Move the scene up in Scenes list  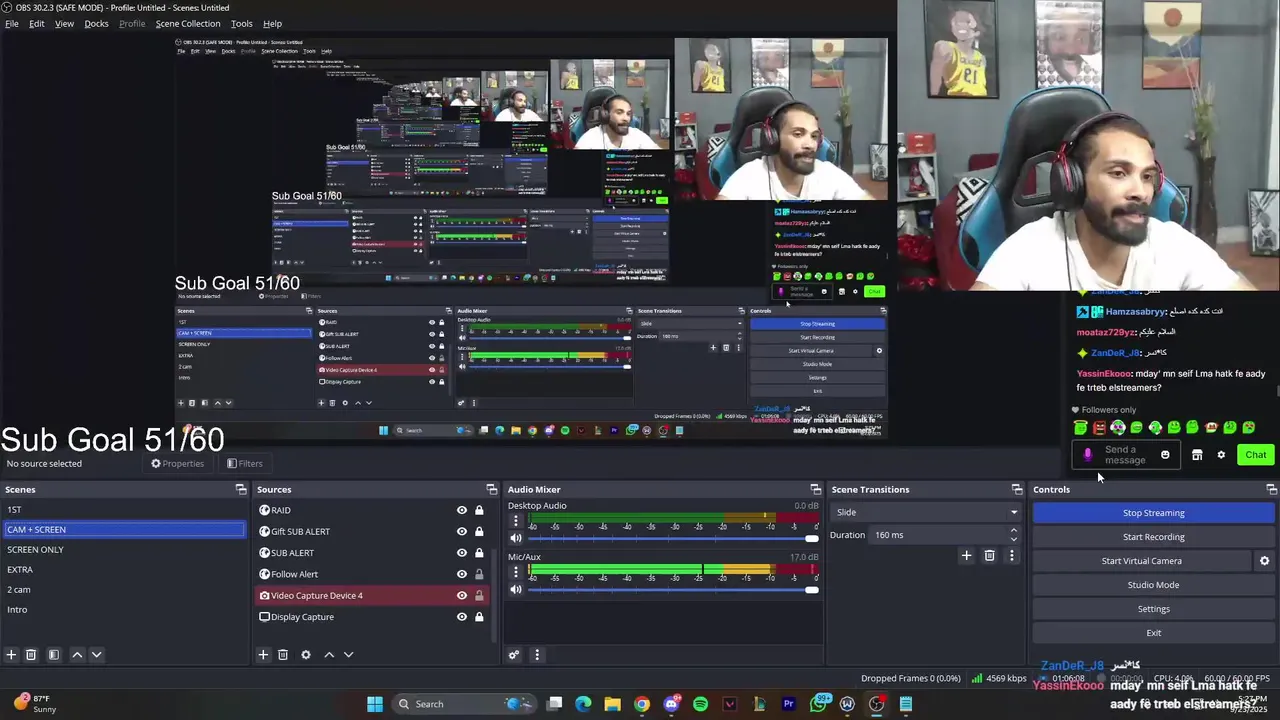click(x=77, y=655)
